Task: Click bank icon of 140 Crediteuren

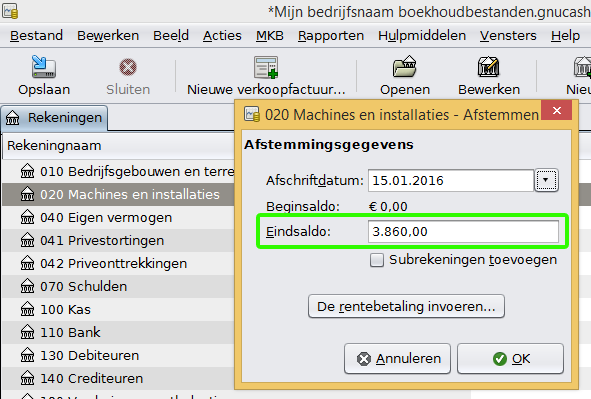Action: point(27,378)
